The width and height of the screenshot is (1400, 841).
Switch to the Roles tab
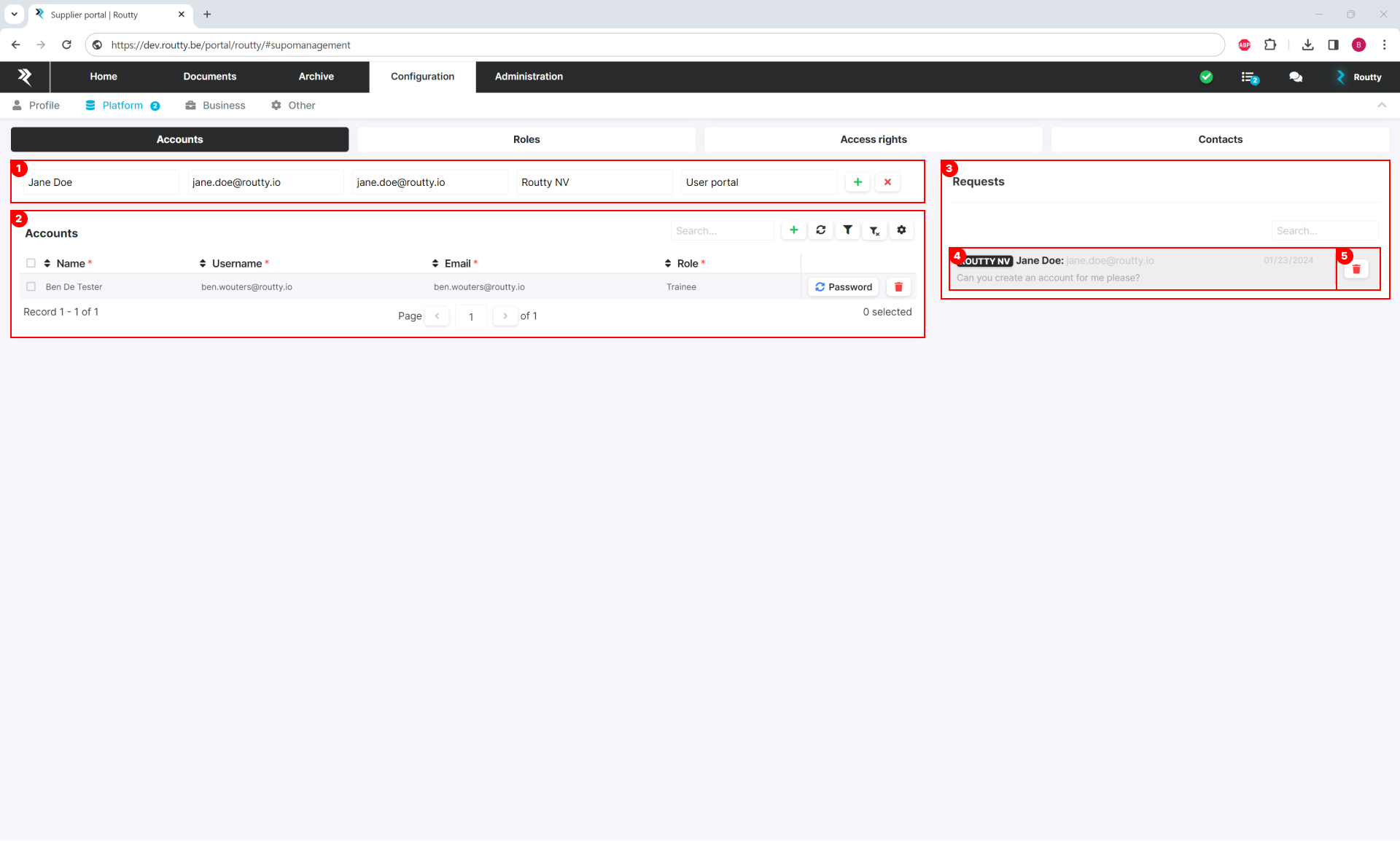[526, 140]
